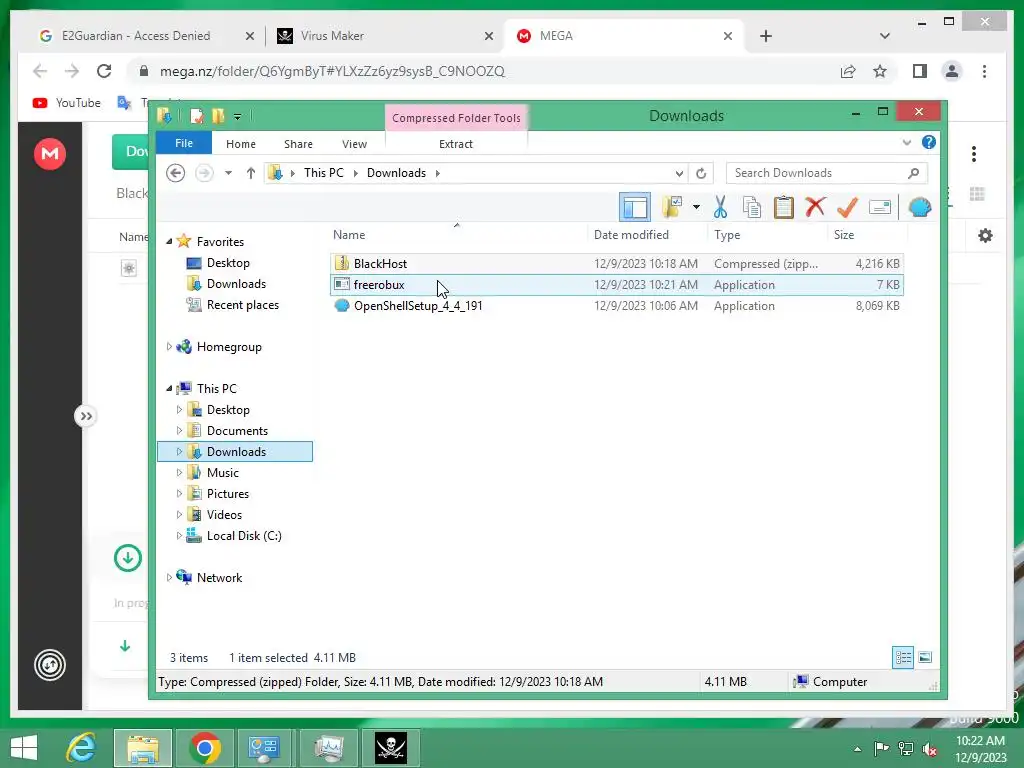Expand the Network tree node
The height and width of the screenshot is (768, 1024).
(x=169, y=577)
